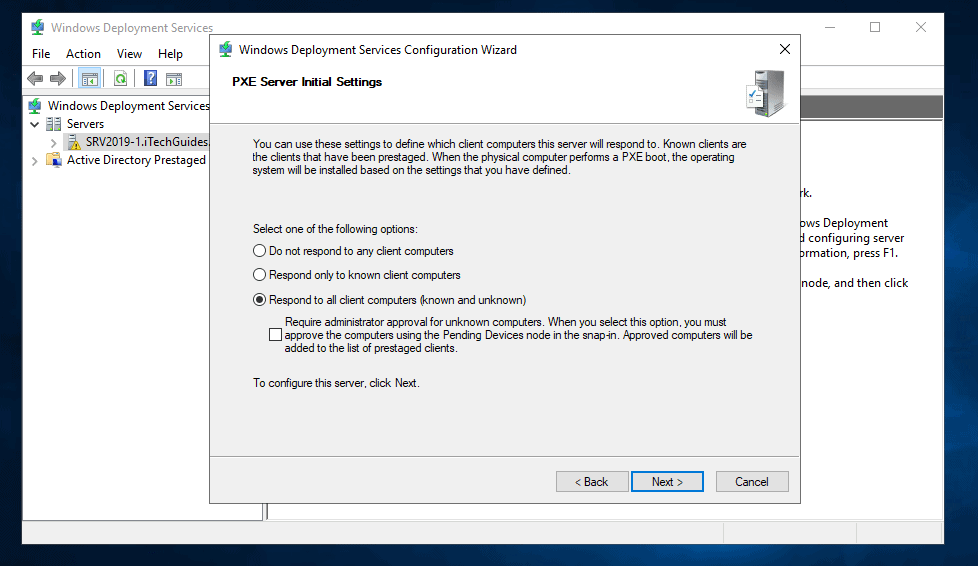Screen dimensions: 978x566
Task: Click the Forward arrow toolbar icon
Action: tap(58, 79)
